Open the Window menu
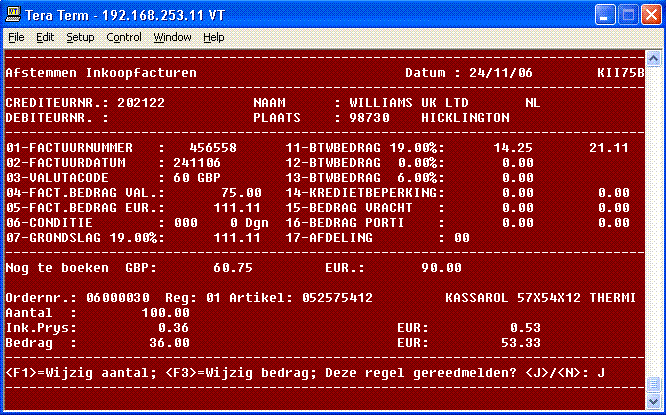Screen dimensions: 666x415 (x=172, y=37)
